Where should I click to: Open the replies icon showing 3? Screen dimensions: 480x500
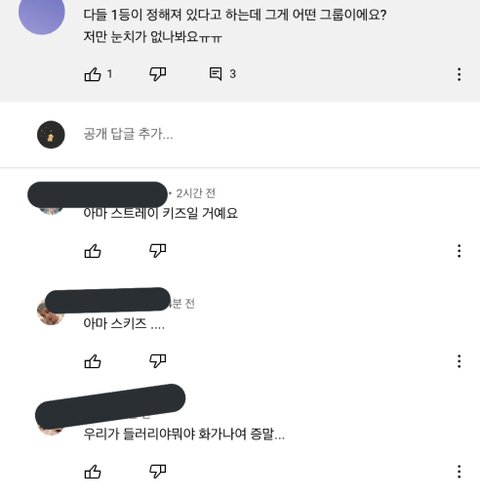click(215, 74)
